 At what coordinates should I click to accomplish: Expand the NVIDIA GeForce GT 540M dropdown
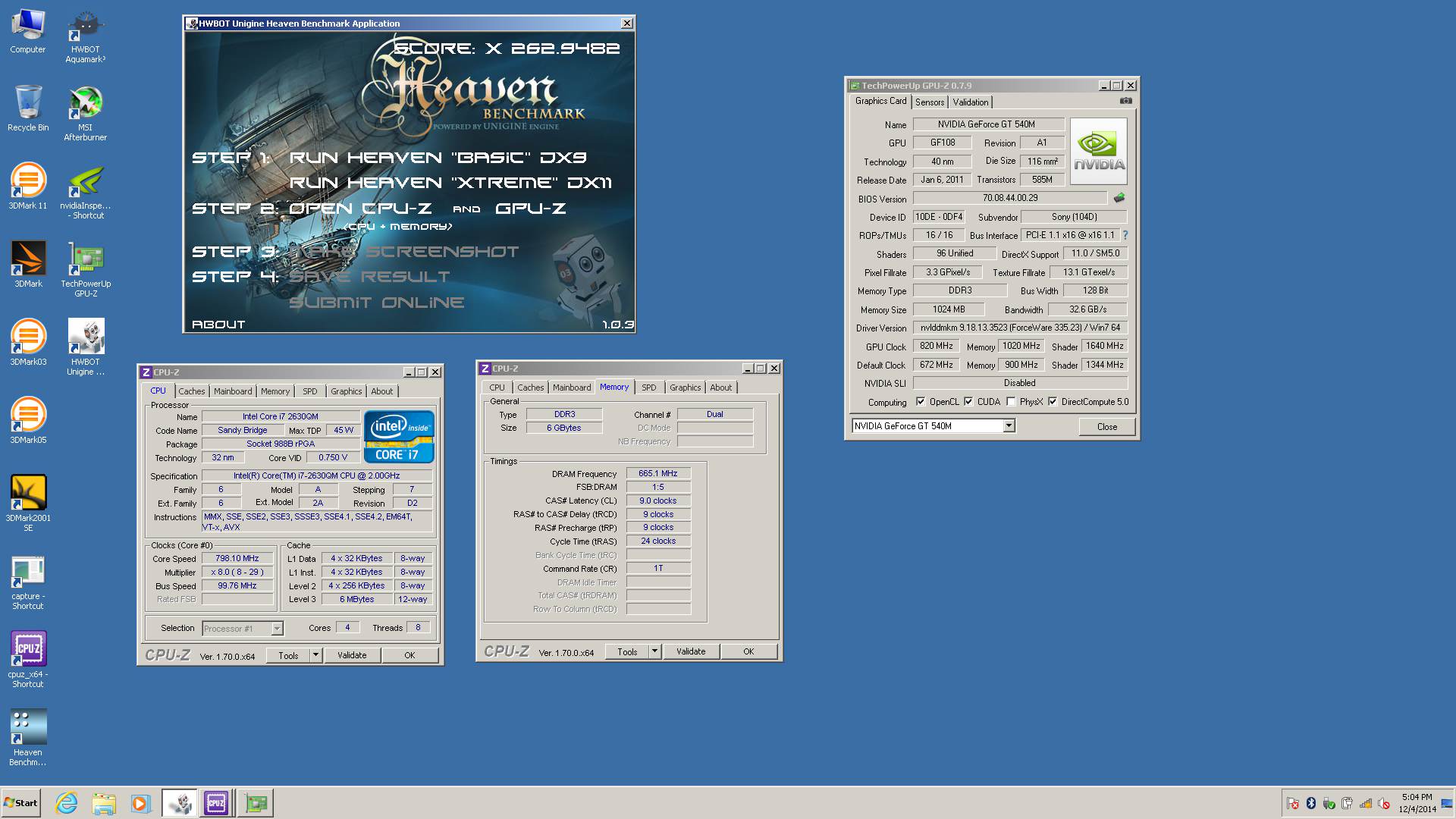[x=1009, y=426]
